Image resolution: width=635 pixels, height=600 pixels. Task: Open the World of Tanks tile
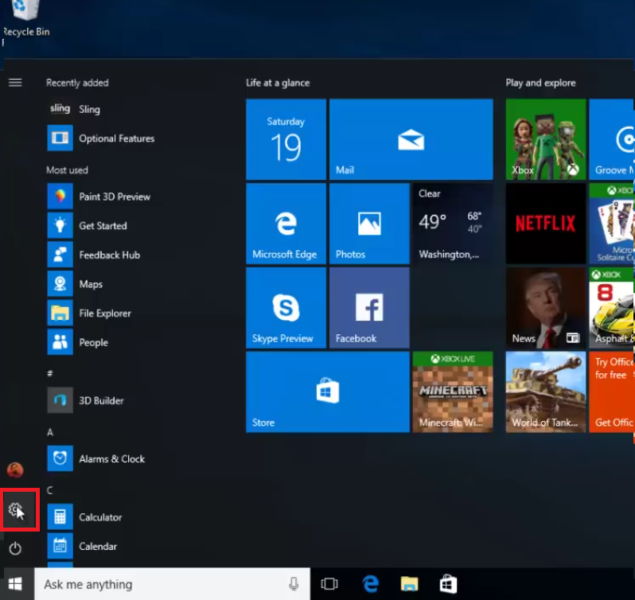click(546, 392)
